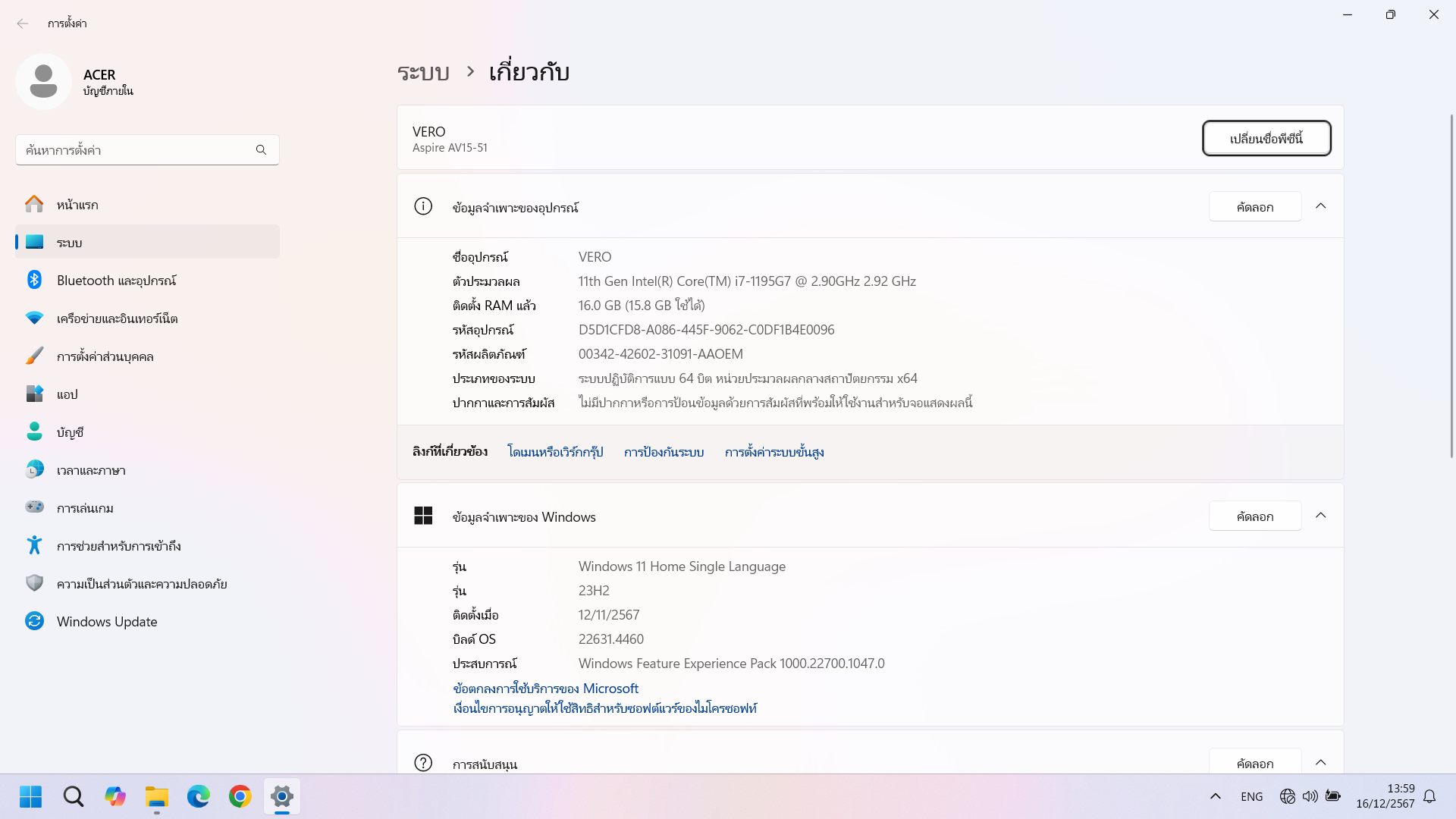Open การตั้งค่าระบบขั้นสูง link
The width and height of the screenshot is (1456, 819).
tap(774, 452)
